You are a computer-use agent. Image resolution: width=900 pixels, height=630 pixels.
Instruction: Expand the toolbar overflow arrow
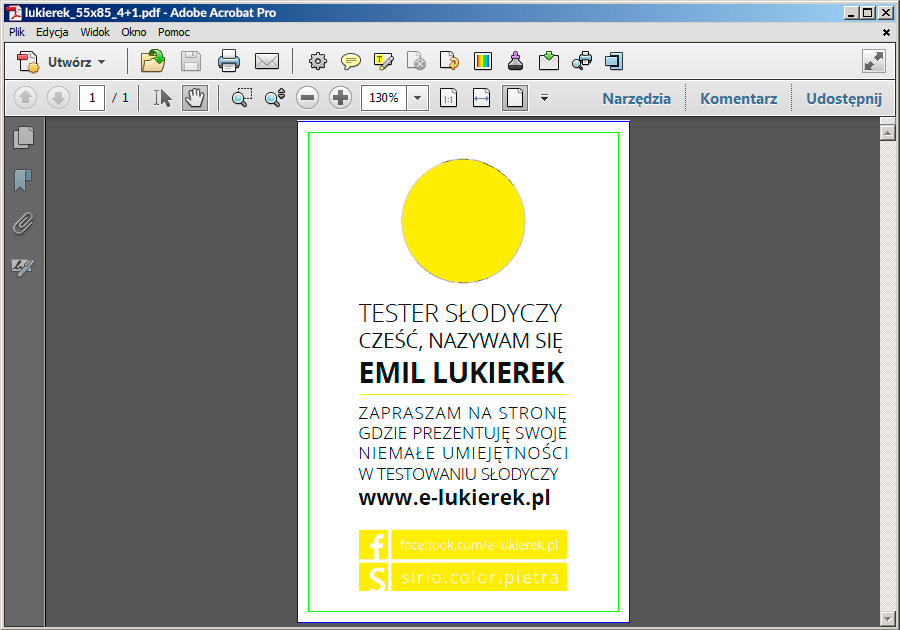(544, 98)
